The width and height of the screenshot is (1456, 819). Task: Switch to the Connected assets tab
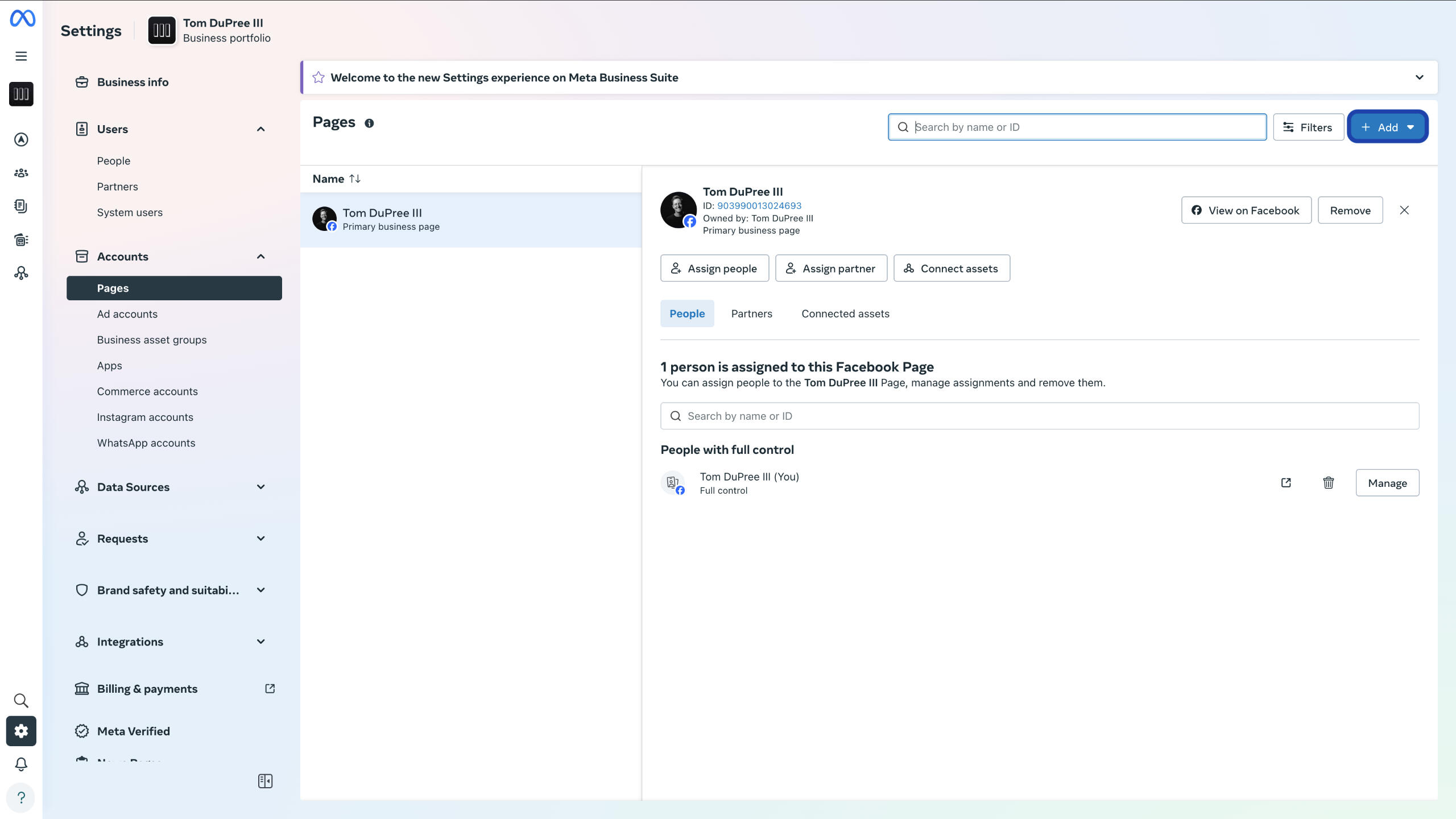pos(845,313)
